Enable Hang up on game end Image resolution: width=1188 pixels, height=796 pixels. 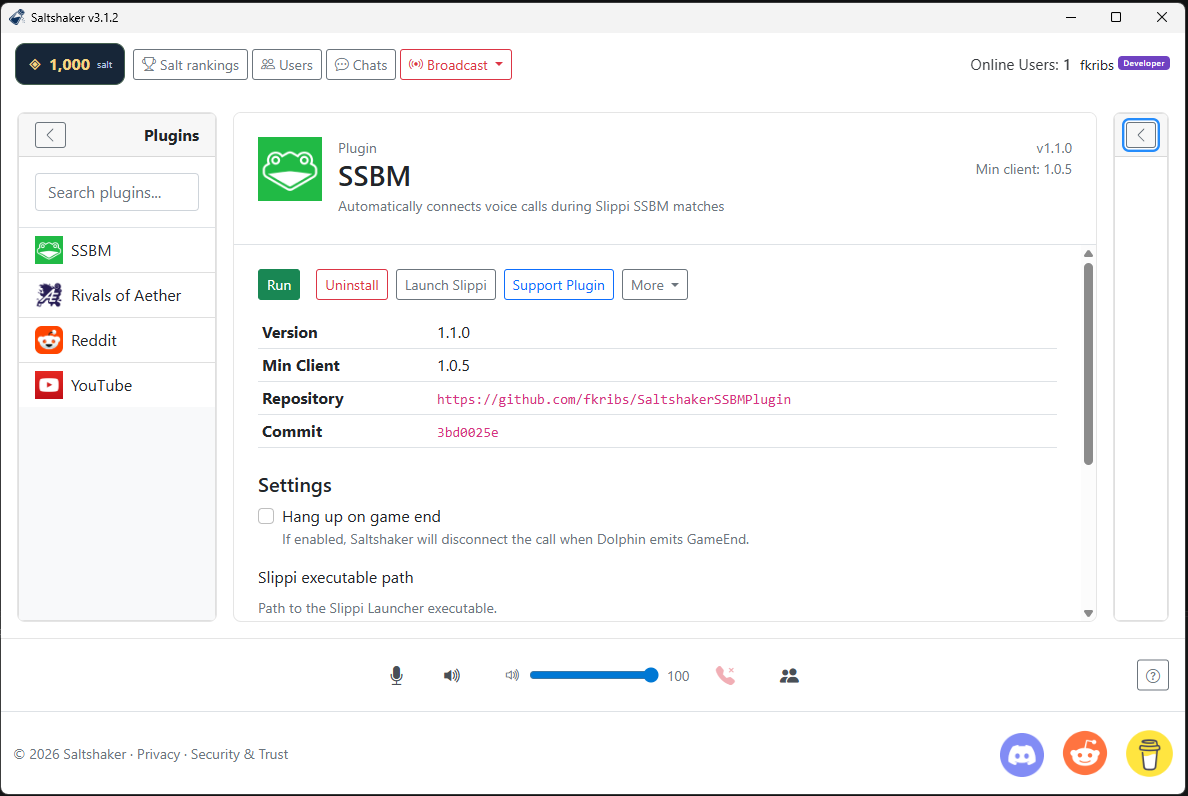pos(266,517)
